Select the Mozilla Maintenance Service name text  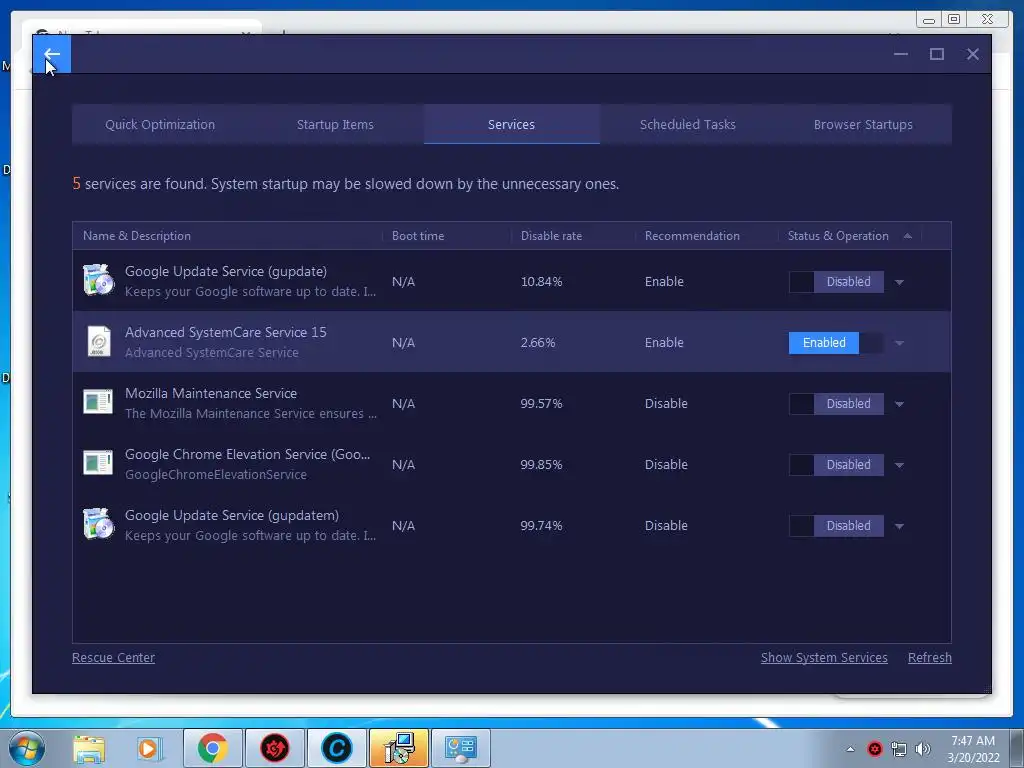(x=211, y=393)
